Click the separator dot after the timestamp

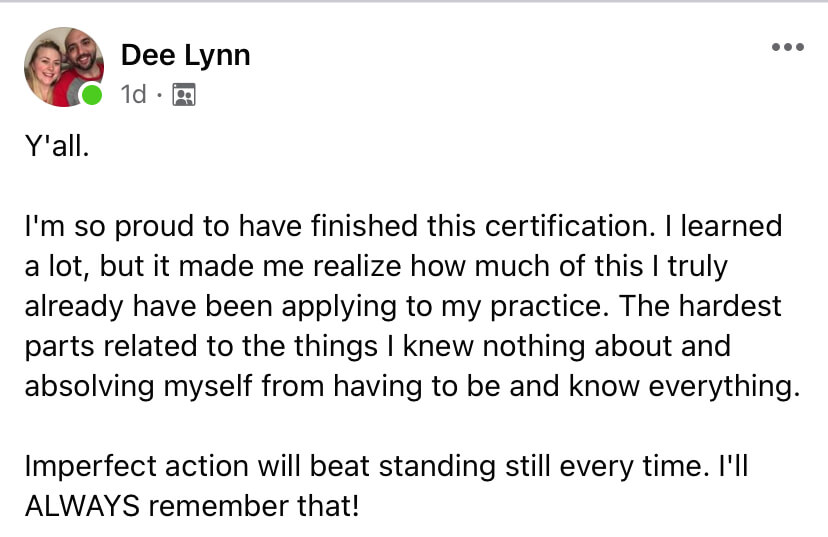point(159,96)
